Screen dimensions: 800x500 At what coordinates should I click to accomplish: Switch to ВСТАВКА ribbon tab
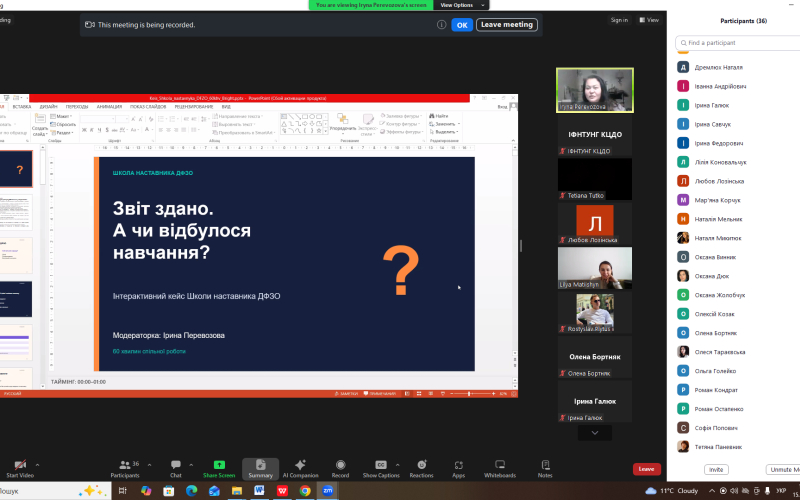pos(22,107)
